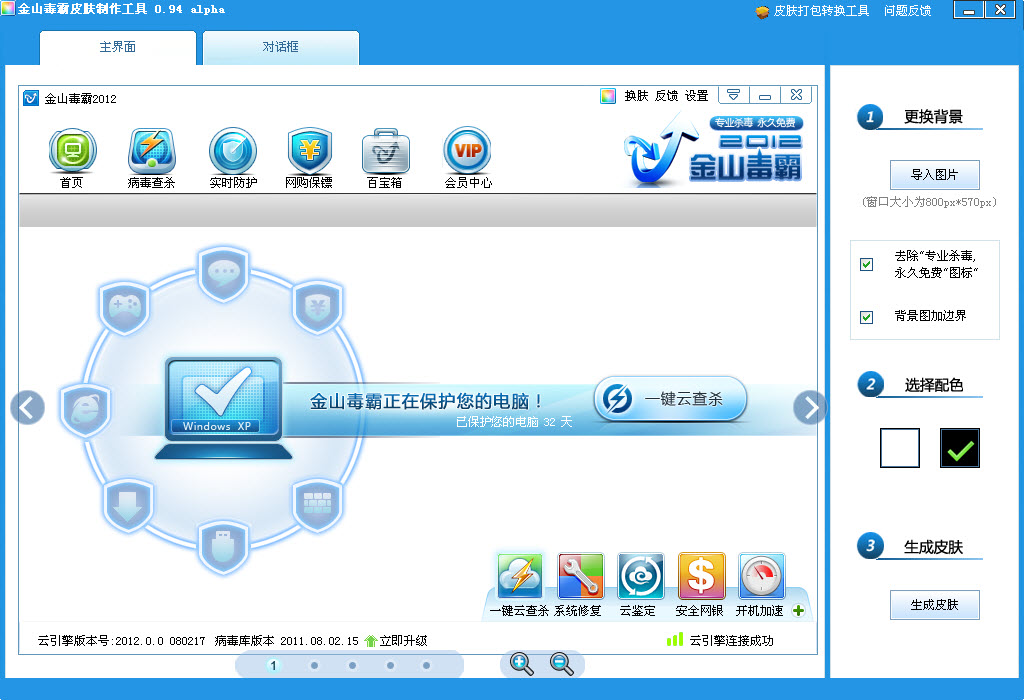Click the 网购保镖 shopping guard icon
The image size is (1024, 700).
tap(310, 151)
